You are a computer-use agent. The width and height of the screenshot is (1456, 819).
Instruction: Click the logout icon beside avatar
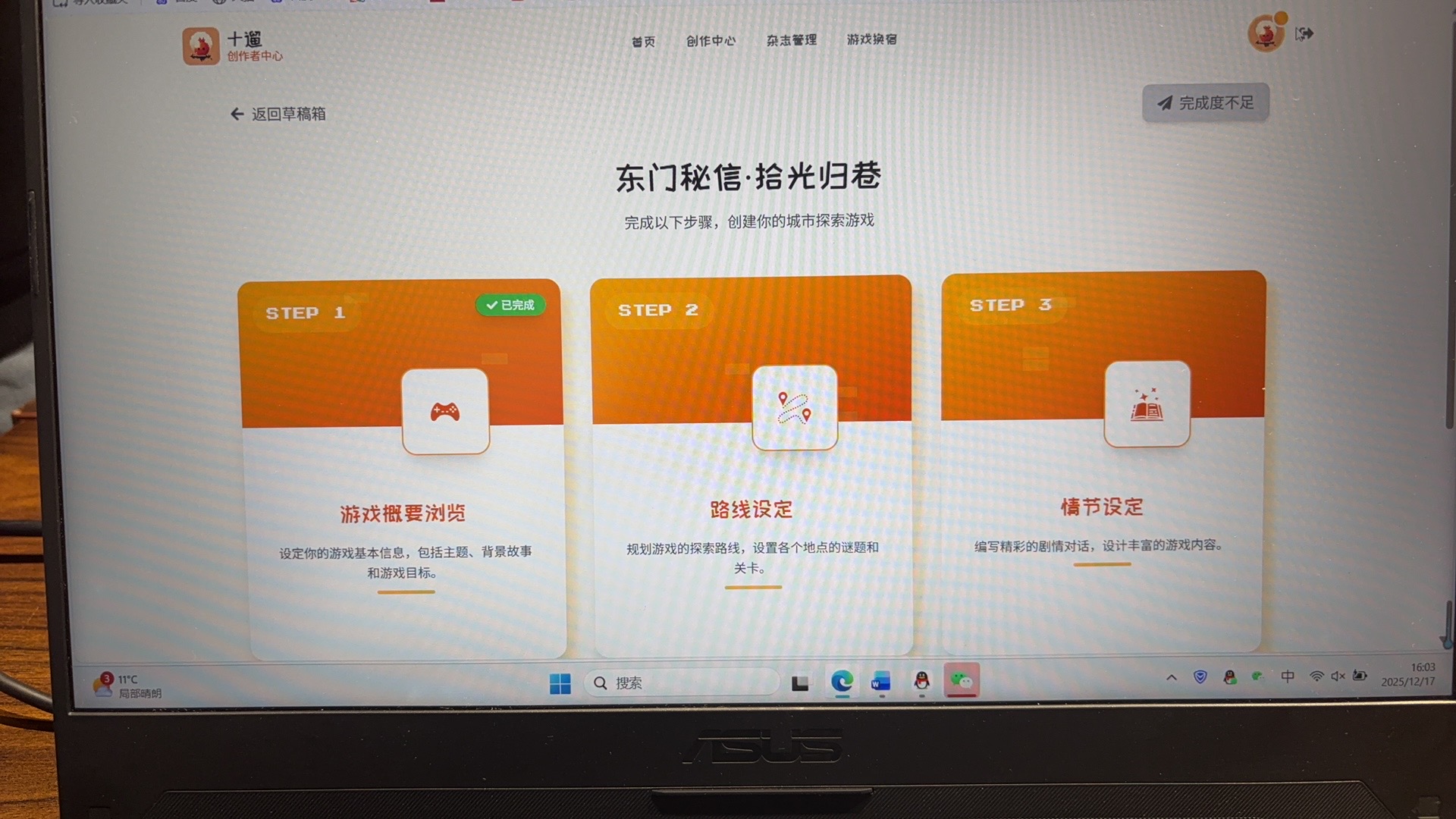[x=1304, y=34]
